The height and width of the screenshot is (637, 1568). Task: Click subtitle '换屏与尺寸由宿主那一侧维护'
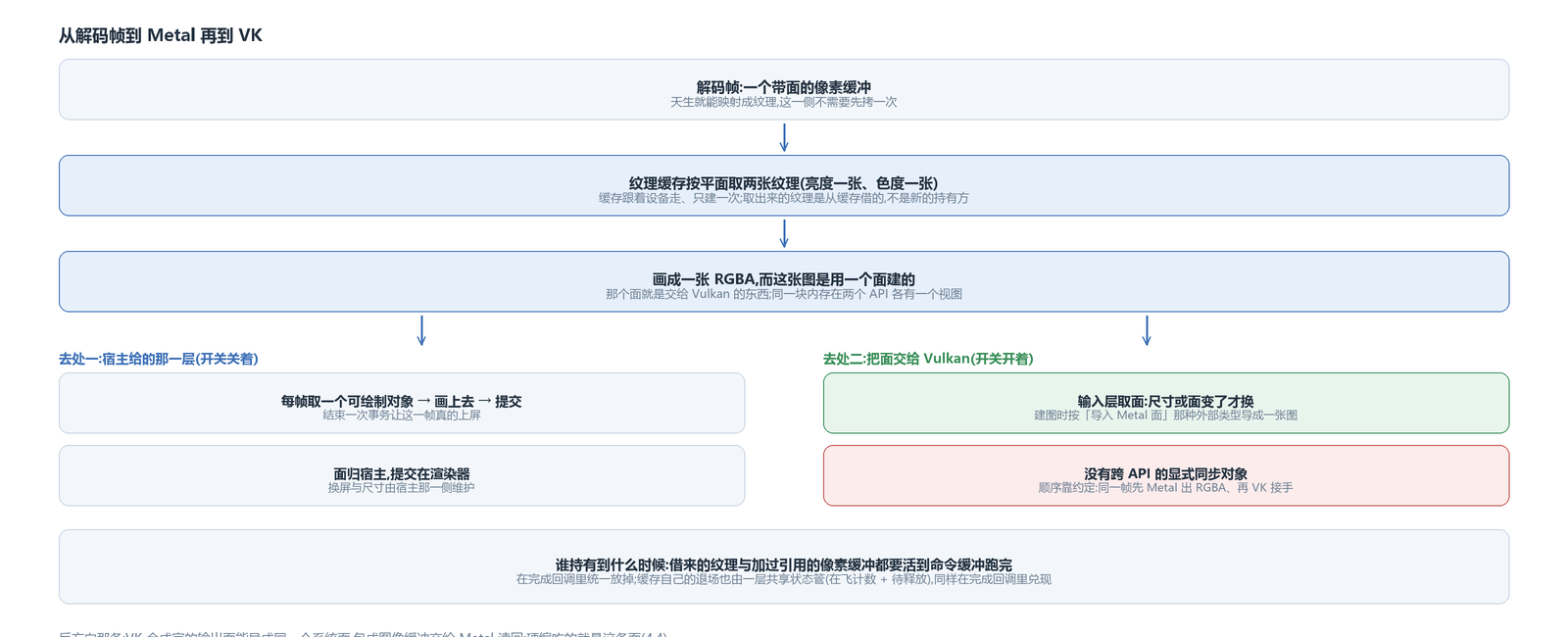click(x=402, y=488)
